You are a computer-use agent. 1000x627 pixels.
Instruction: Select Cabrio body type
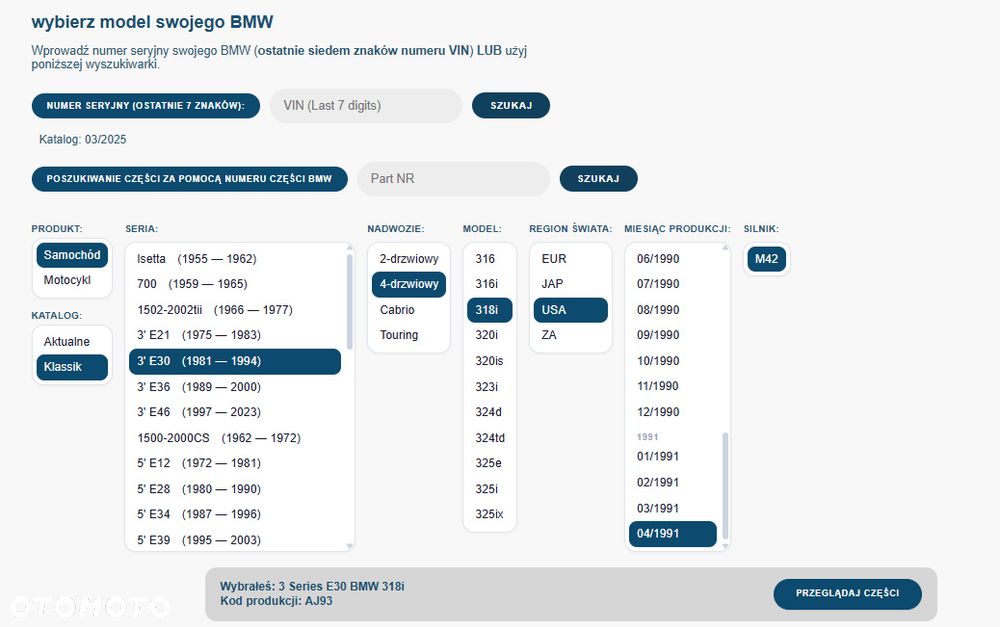pyautogui.click(x=409, y=310)
